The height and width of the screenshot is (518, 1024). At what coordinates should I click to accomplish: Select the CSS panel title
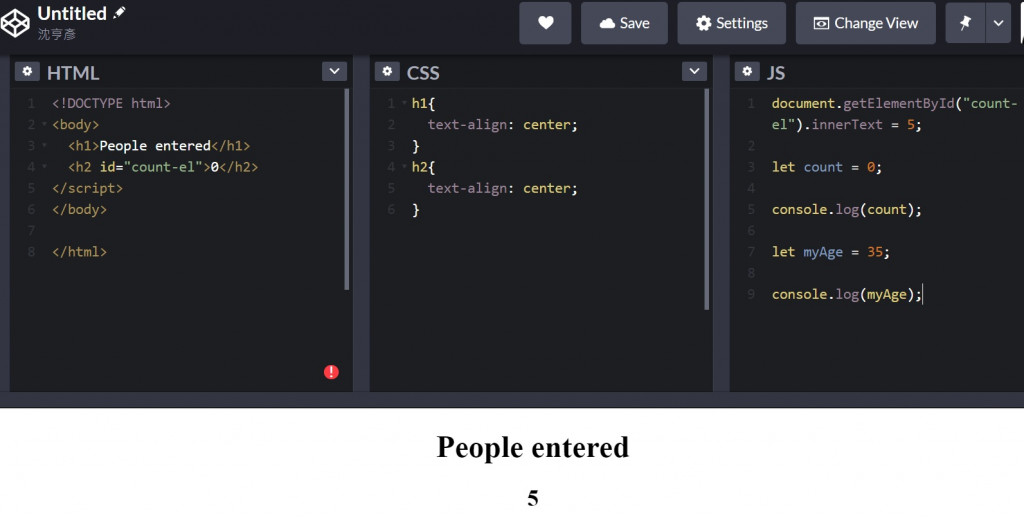point(423,73)
